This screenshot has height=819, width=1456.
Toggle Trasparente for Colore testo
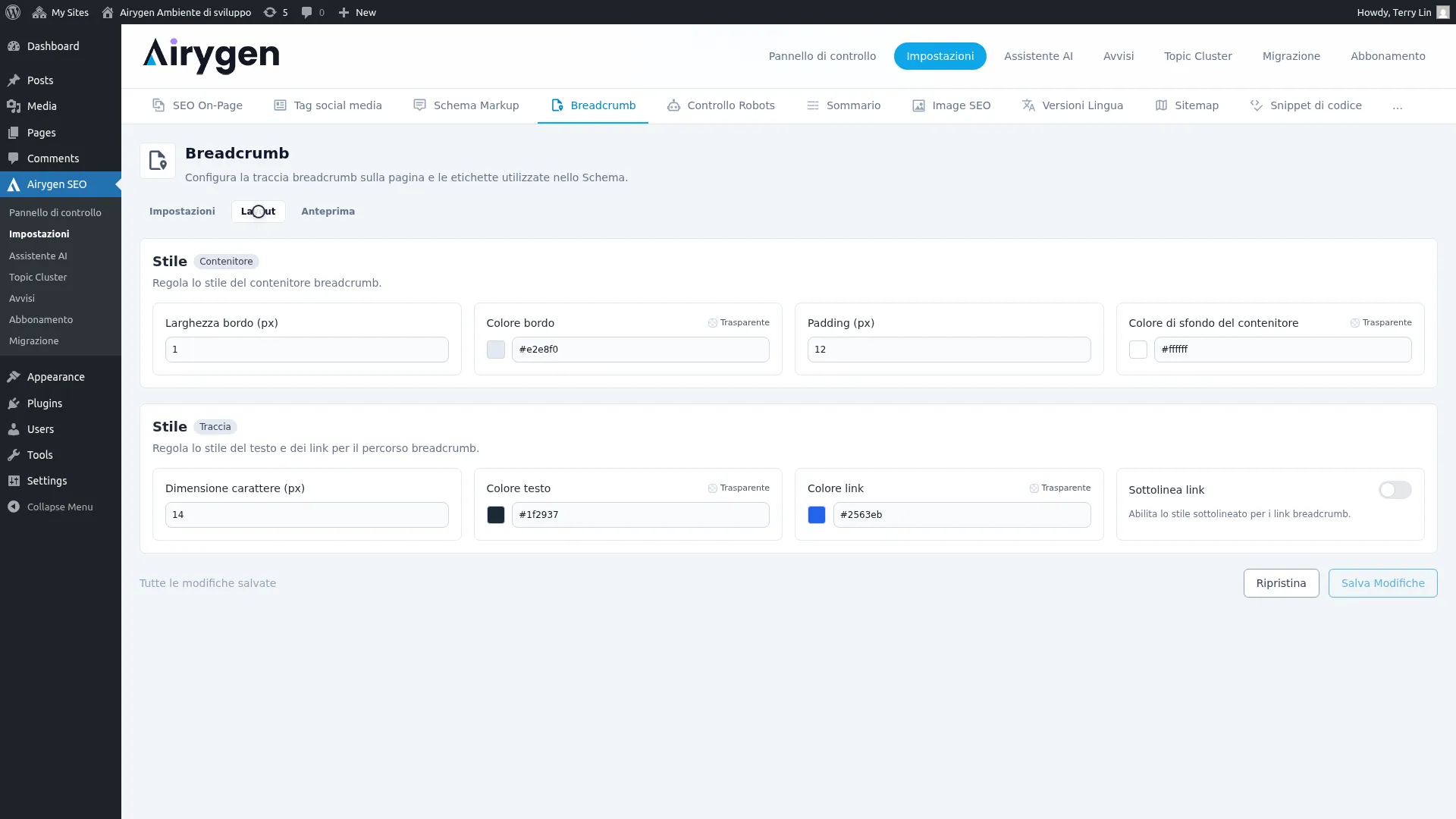739,488
